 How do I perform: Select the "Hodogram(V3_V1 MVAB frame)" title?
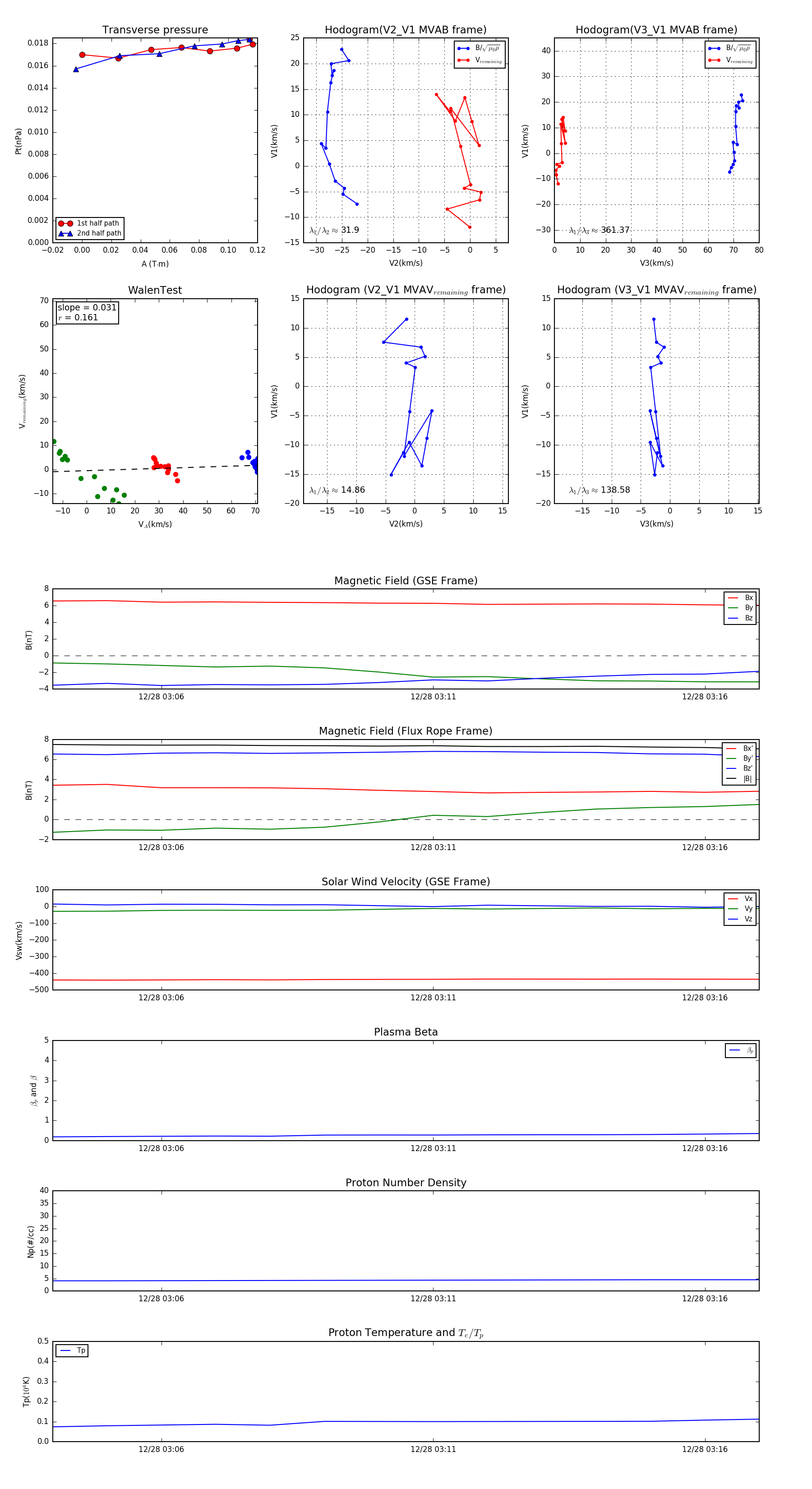coord(656,30)
